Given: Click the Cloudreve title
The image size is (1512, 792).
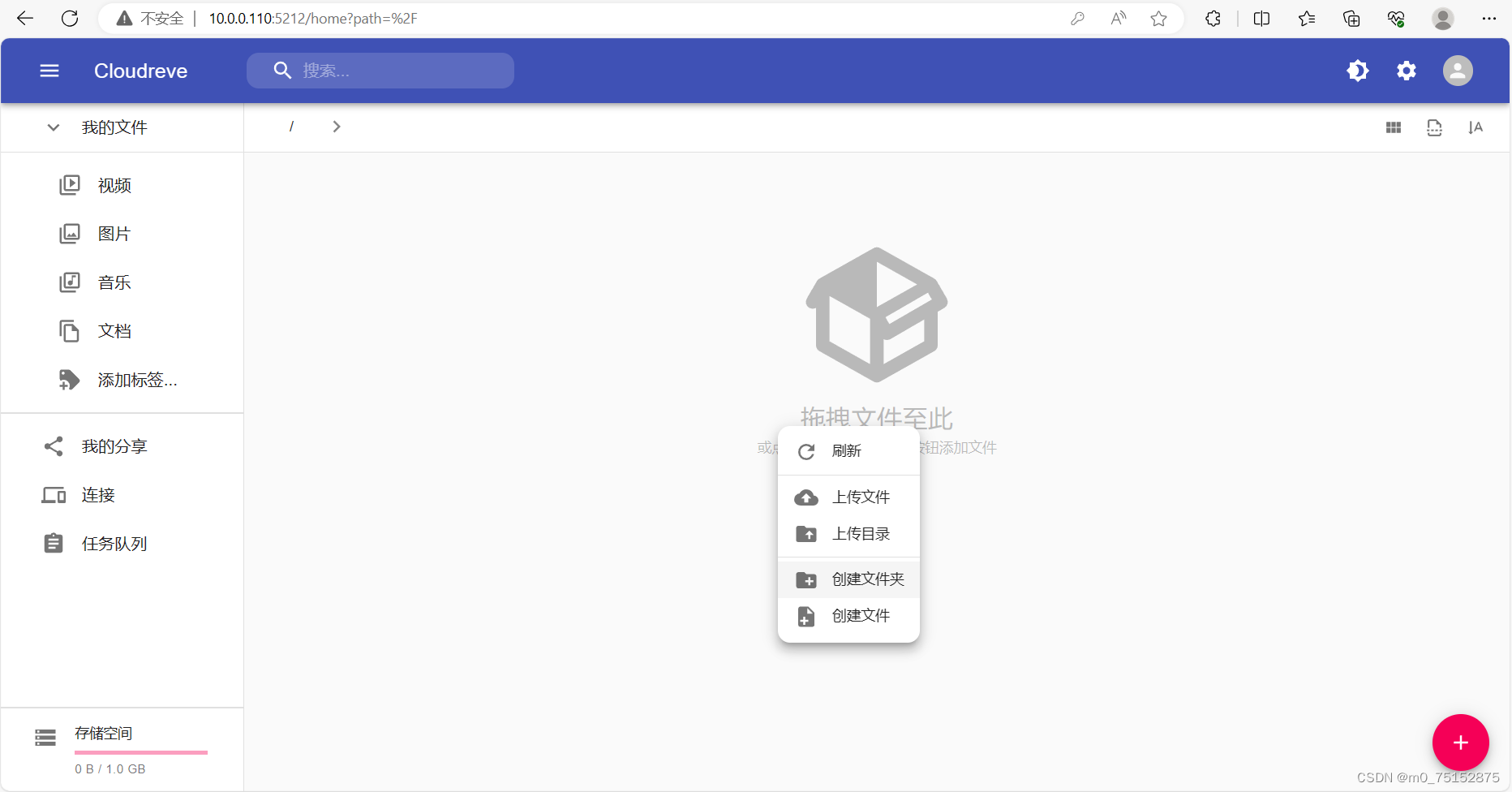Looking at the screenshot, I should [x=141, y=71].
